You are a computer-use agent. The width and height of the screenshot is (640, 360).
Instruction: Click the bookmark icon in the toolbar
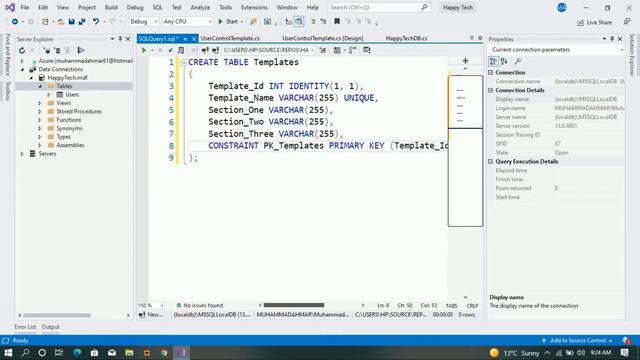pyautogui.click(x=337, y=22)
